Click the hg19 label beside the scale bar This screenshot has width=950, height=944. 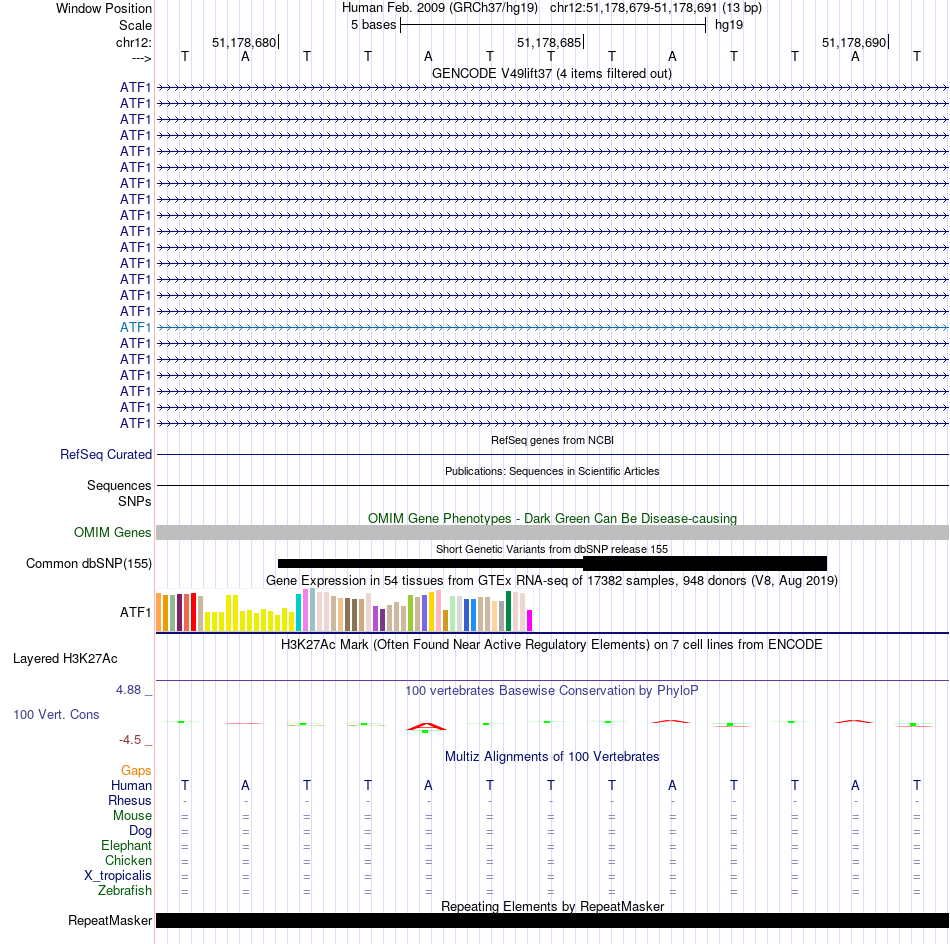pyautogui.click(x=729, y=25)
